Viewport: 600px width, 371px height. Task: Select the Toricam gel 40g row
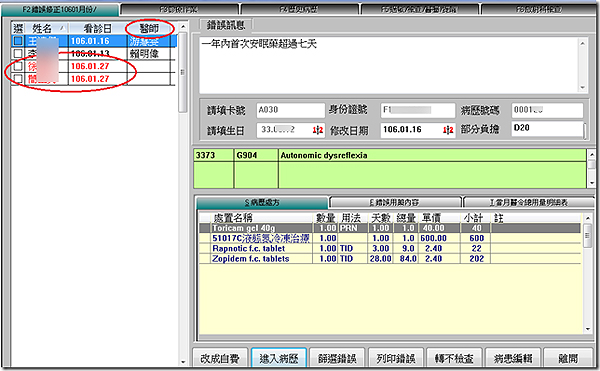pos(390,228)
